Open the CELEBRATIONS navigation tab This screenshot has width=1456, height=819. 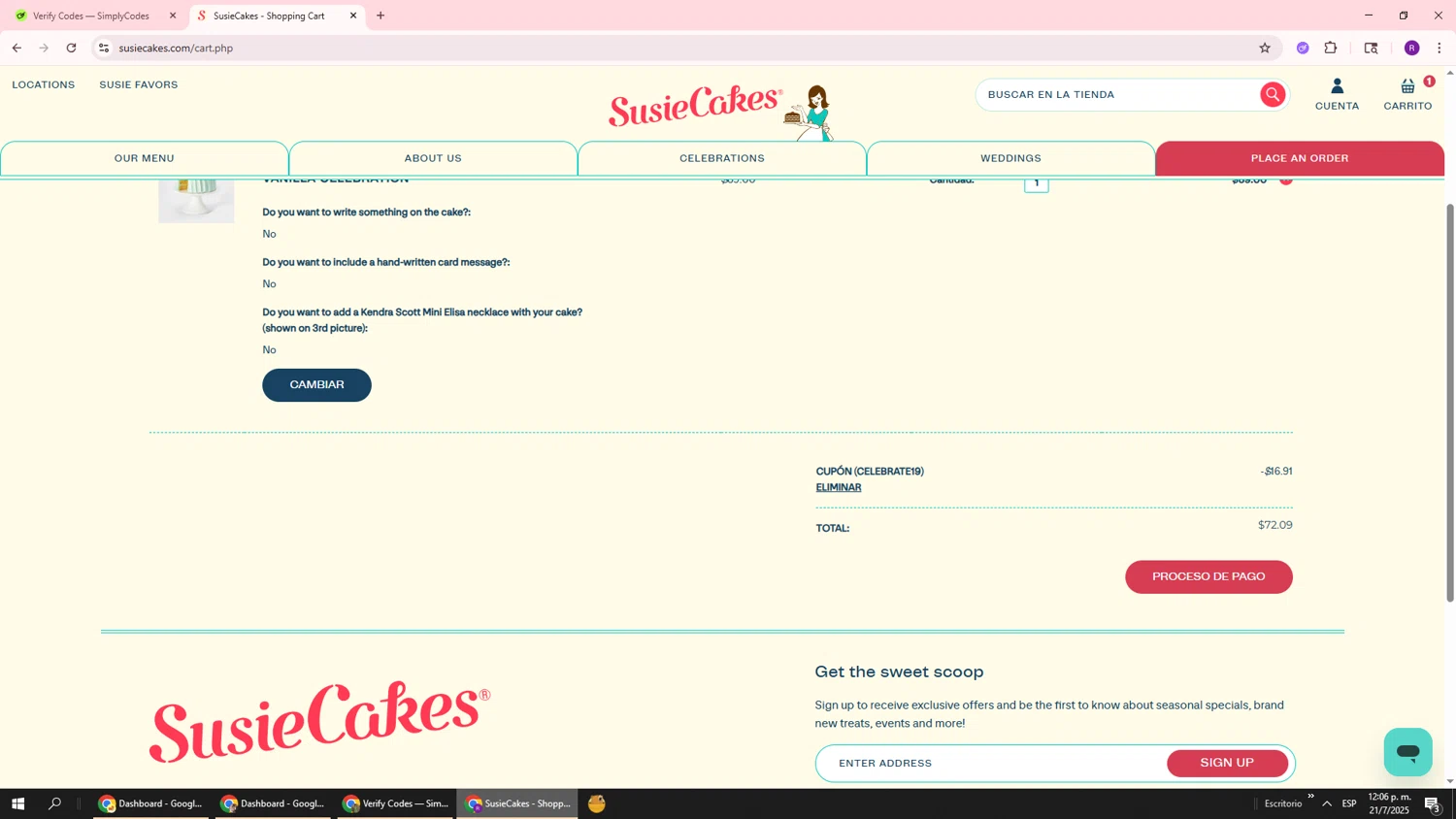[722, 158]
